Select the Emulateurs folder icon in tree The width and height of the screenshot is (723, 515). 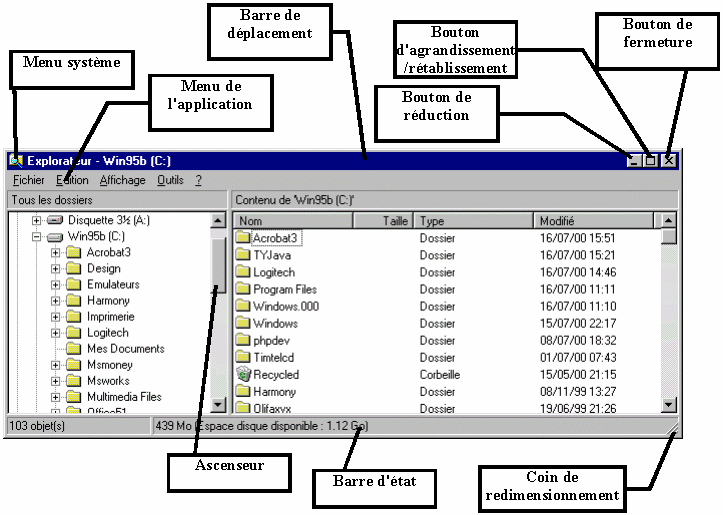click(73, 285)
